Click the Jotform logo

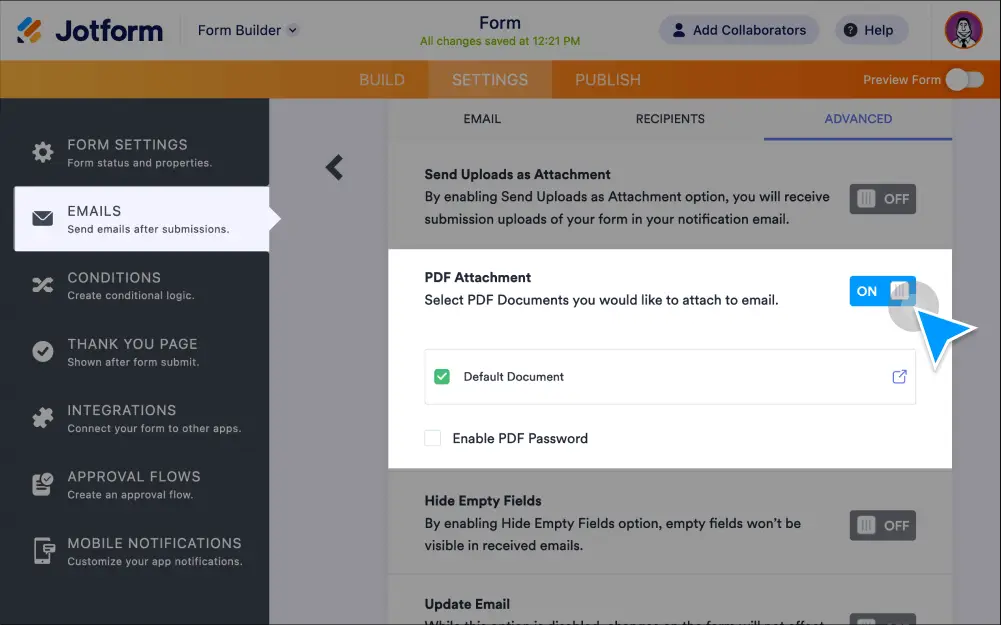88,30
